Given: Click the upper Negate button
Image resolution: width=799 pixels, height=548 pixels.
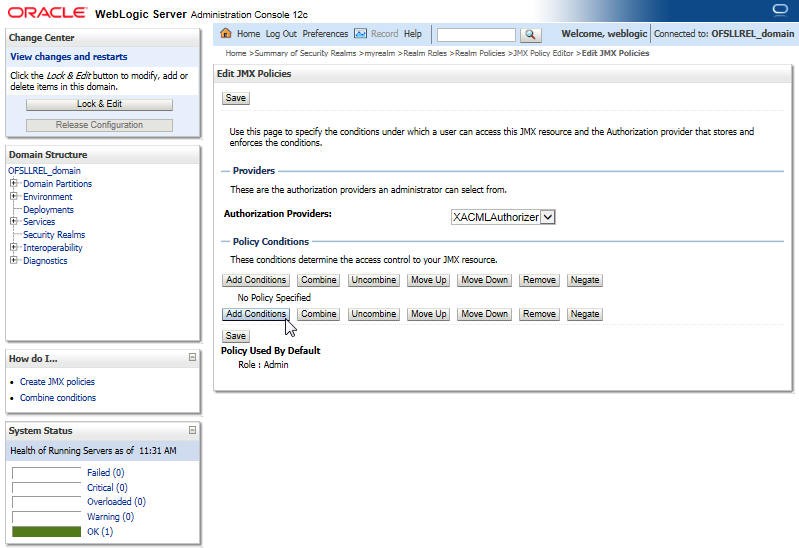Looking at the screenshot, I should coord(585,280).
